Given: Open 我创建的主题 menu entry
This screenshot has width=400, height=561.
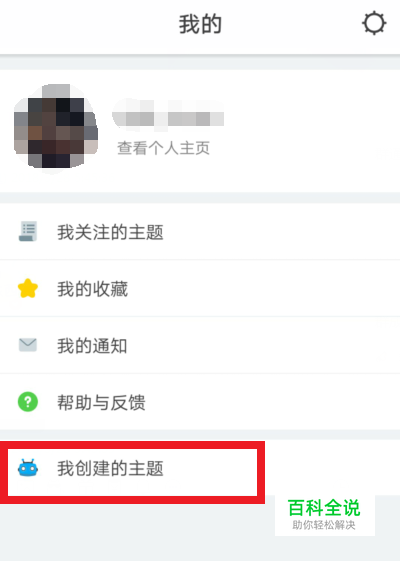Looking at the screenshot, I should [x=200, y=468].
